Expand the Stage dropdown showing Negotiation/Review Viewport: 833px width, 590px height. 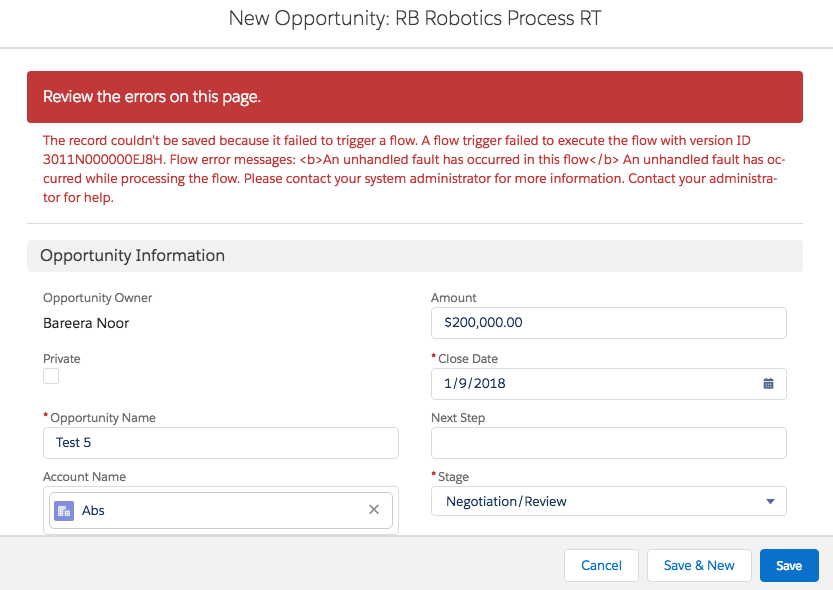pyautogui.click(x=608, y=501)
